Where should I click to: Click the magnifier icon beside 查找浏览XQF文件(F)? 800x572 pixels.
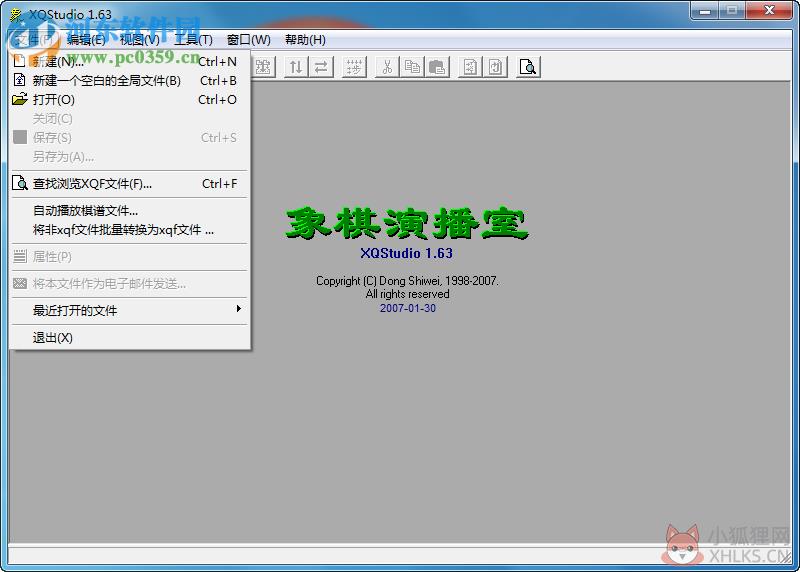point(19,183)
